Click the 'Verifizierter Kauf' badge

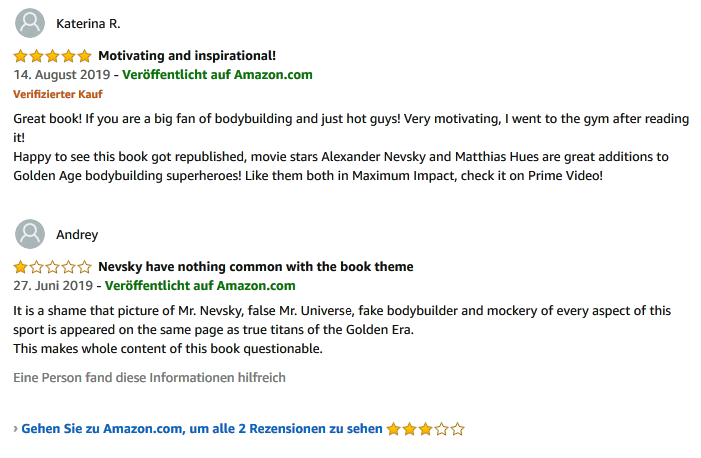[58, 94]
